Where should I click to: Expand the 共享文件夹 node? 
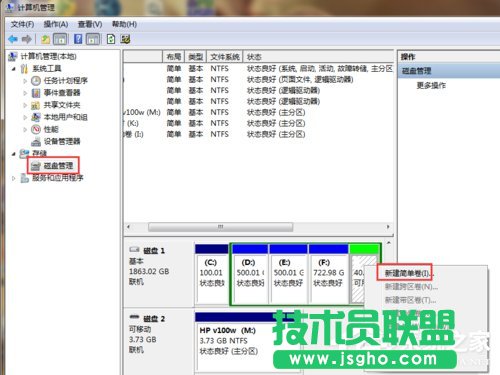coord(25,105)
